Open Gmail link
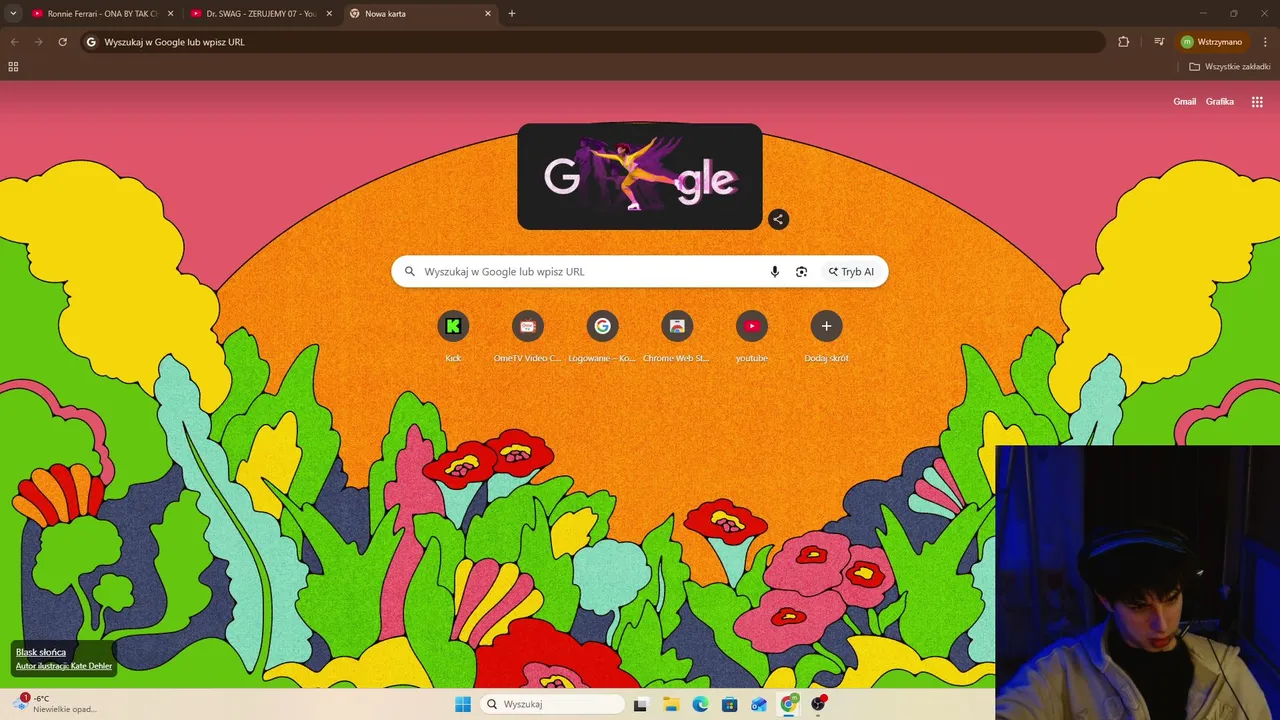This screenshot has height=720, width=1280. [x=1184, y=101]
